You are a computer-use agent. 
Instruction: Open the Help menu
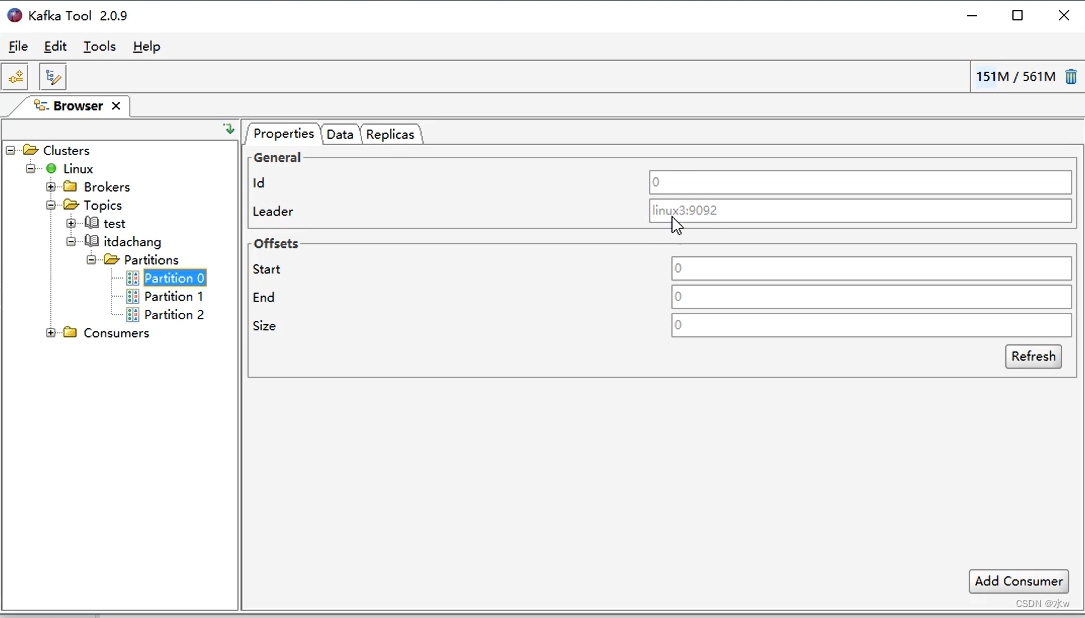click(x=147, y=46)
